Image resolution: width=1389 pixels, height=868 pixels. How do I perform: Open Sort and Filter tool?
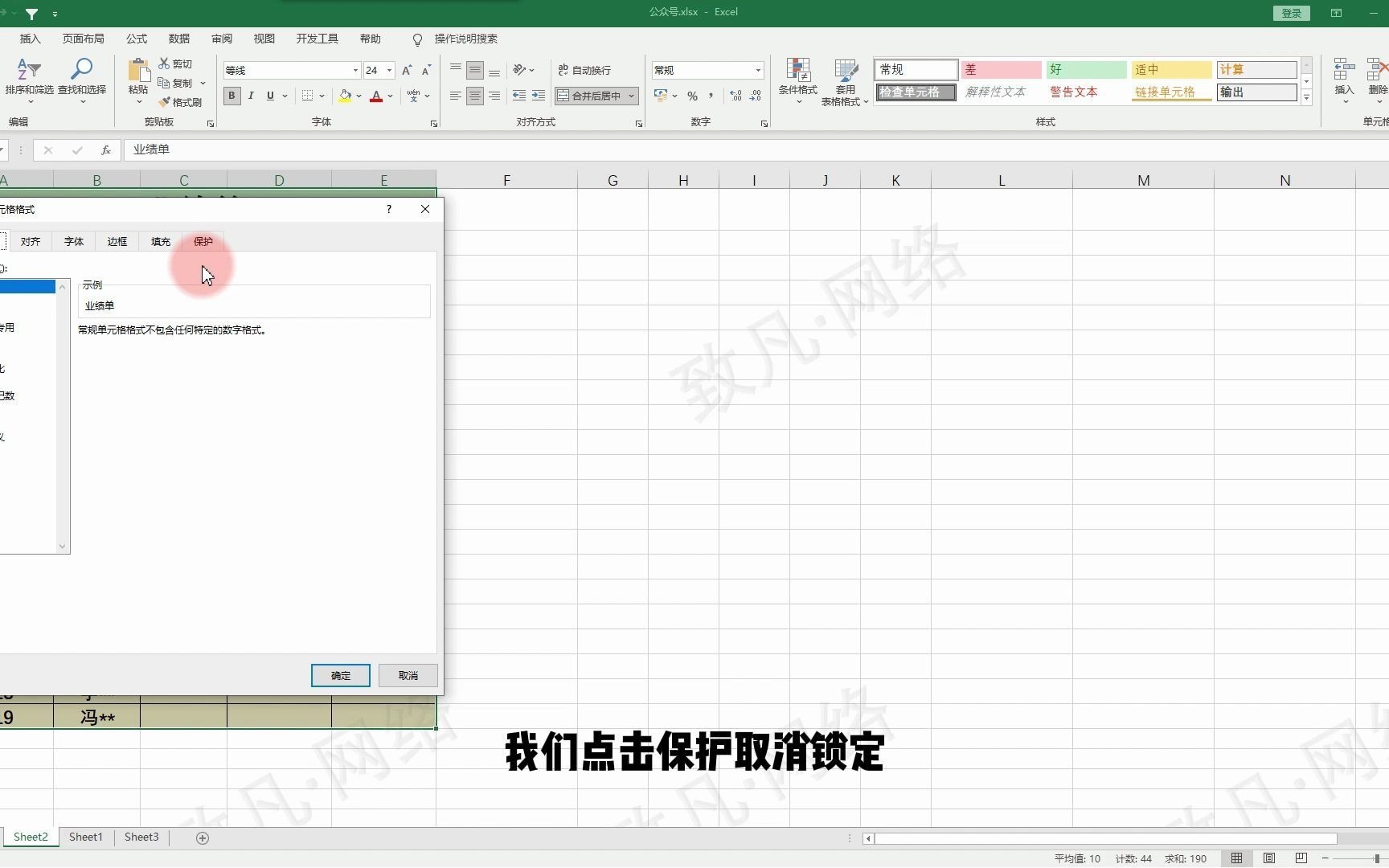click(x=29, y=80)
